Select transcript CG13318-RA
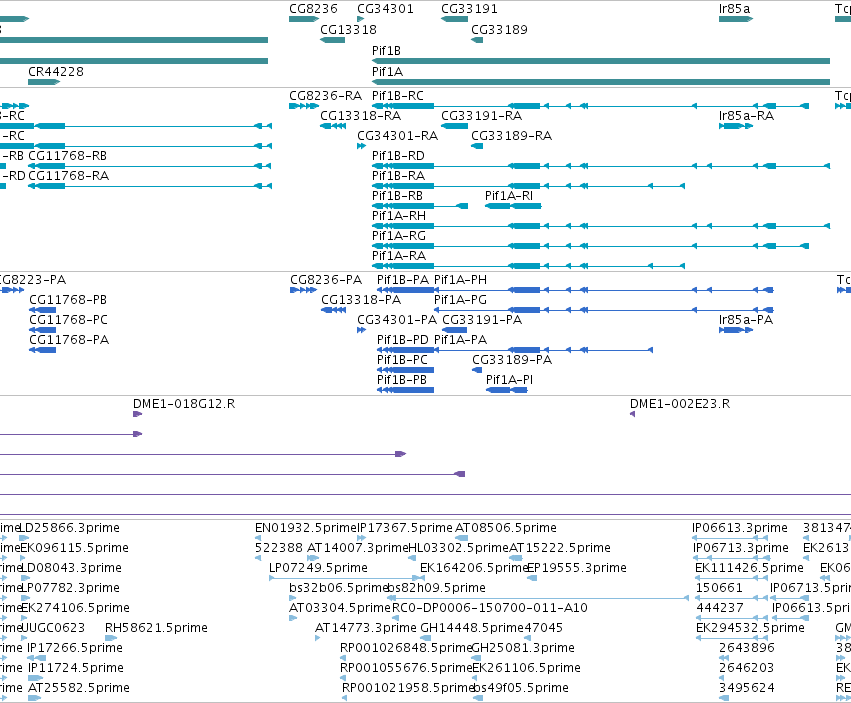Screen dimensions: 851x703 click(x=333, y=126)
